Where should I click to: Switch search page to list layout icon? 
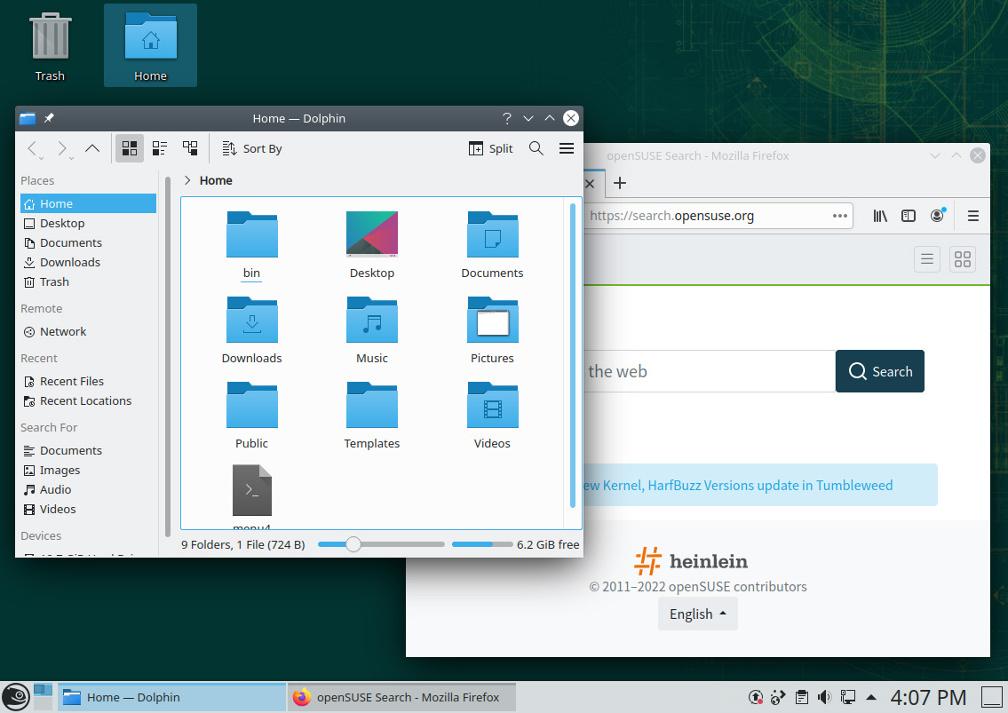927,259
